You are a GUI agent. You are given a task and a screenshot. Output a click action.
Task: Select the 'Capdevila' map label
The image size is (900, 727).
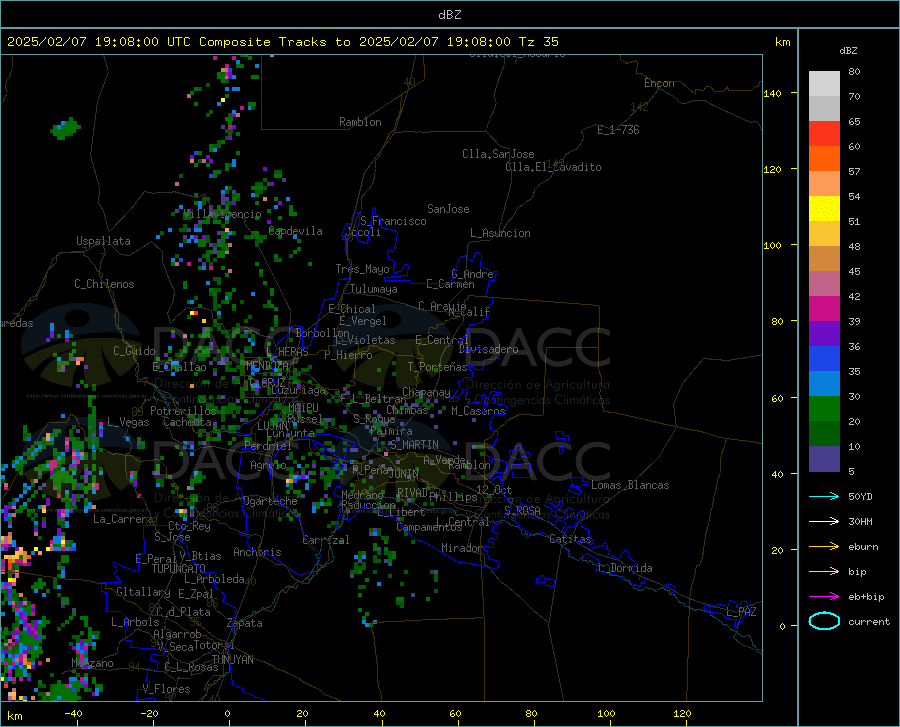tap(296, 231)
